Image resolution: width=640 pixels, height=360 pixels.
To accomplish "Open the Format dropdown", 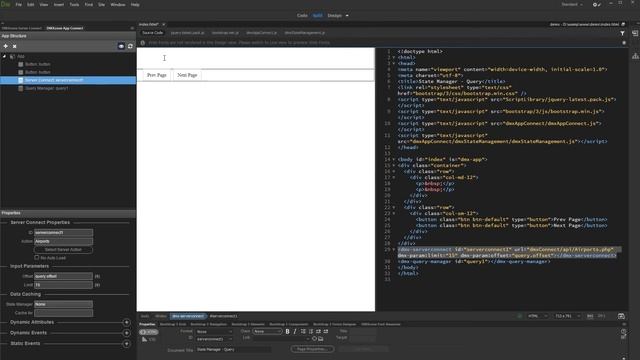I will tap(214, 331).
